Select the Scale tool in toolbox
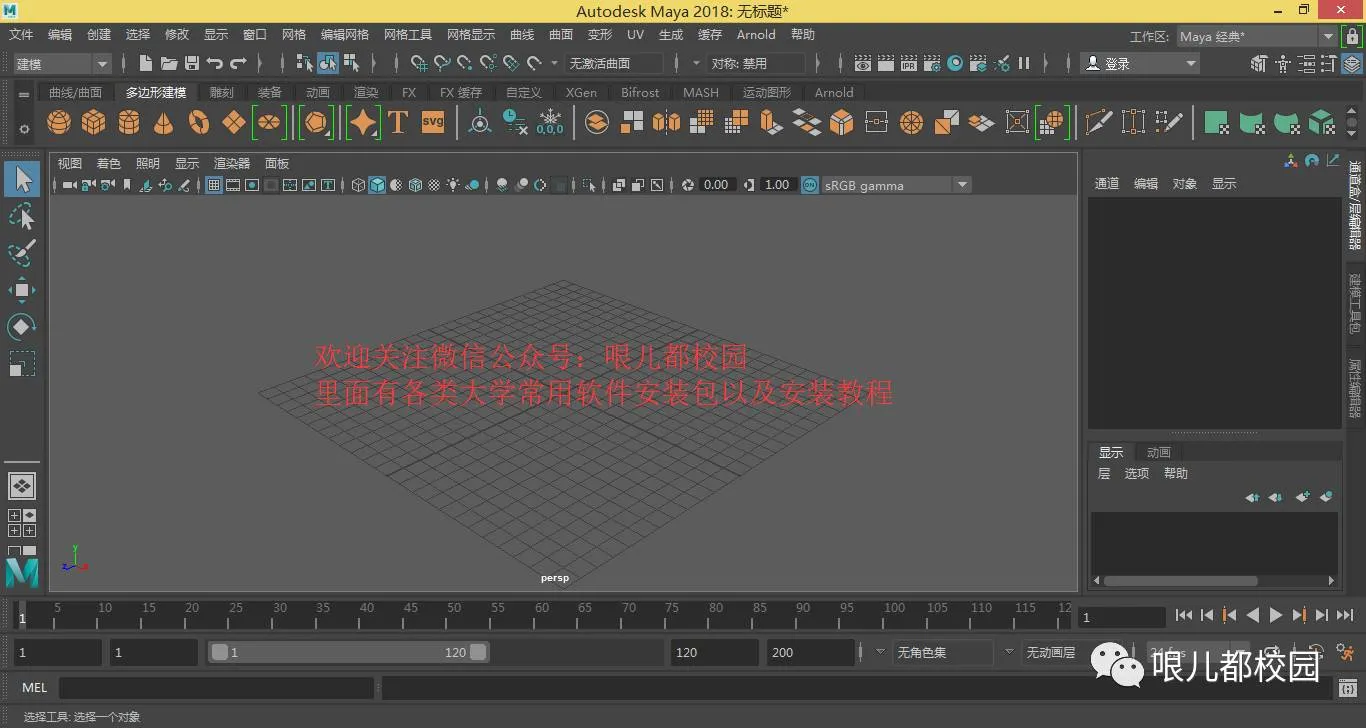The width and height of the screenshot is (1366, 728). coord(22,364)
